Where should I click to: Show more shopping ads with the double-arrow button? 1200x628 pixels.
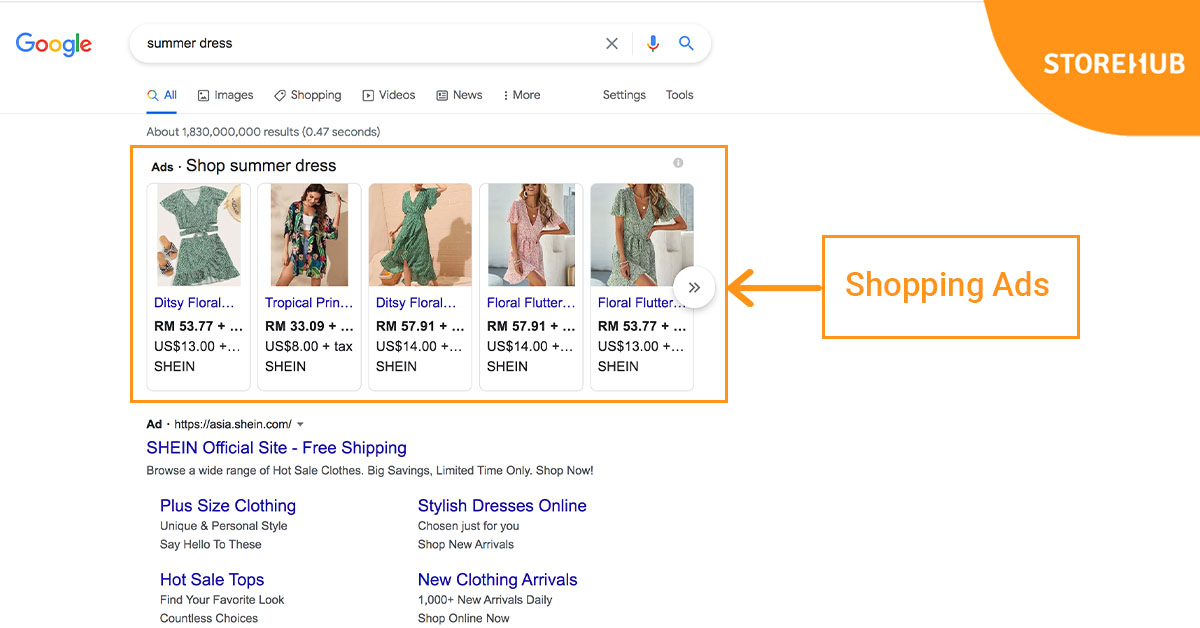(694, 288)
